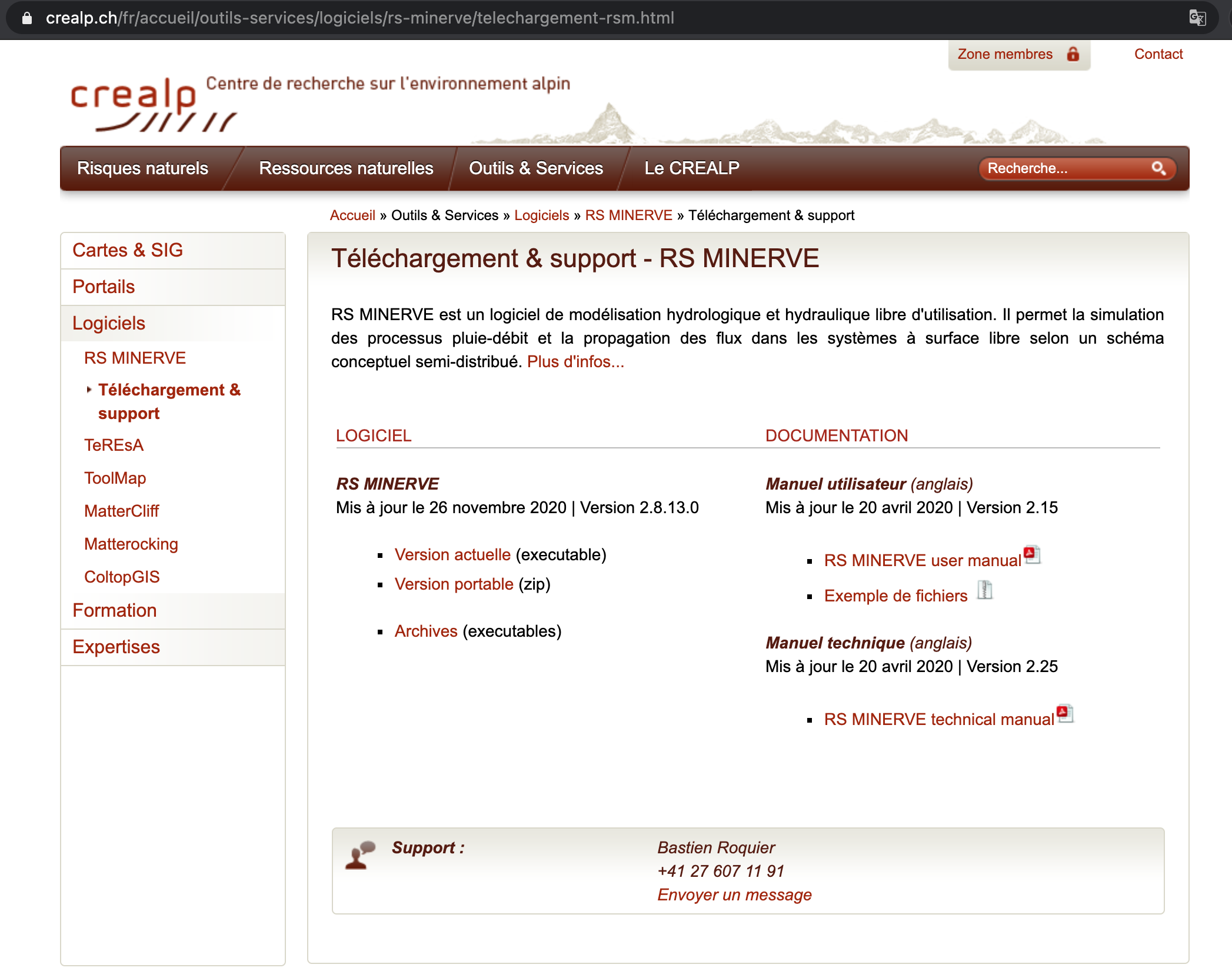
Task: Click Manuel utilisateur (anglais) heading
Action: [x=869, y=484]
